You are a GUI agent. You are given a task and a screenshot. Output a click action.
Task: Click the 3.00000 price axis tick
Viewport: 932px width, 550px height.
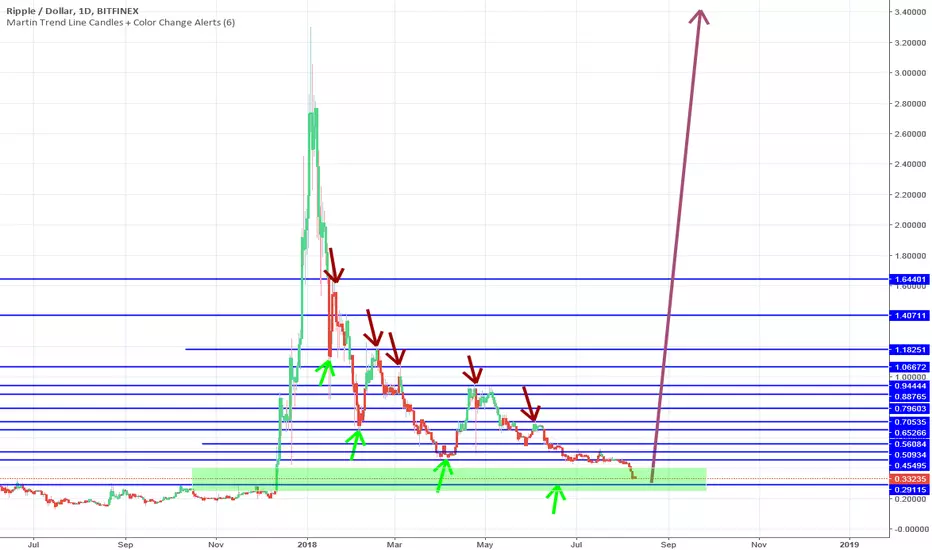(x=910, y=73)
